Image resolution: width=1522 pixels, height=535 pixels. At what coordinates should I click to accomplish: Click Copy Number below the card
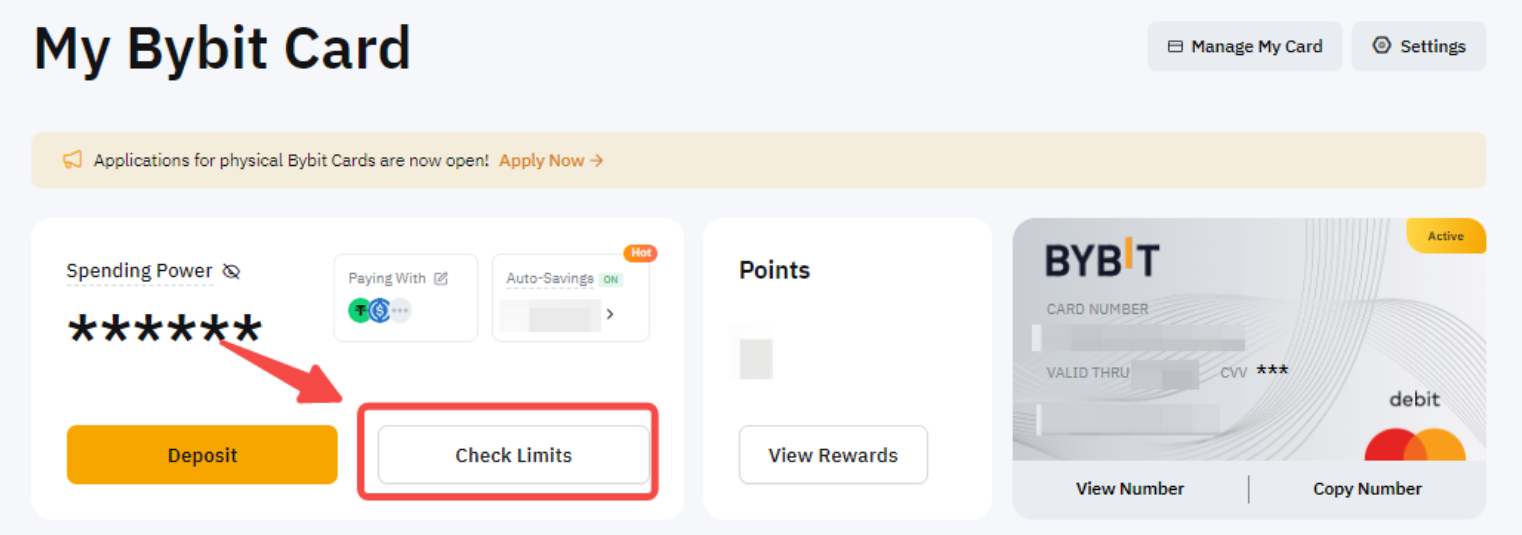pos(1367,489)
